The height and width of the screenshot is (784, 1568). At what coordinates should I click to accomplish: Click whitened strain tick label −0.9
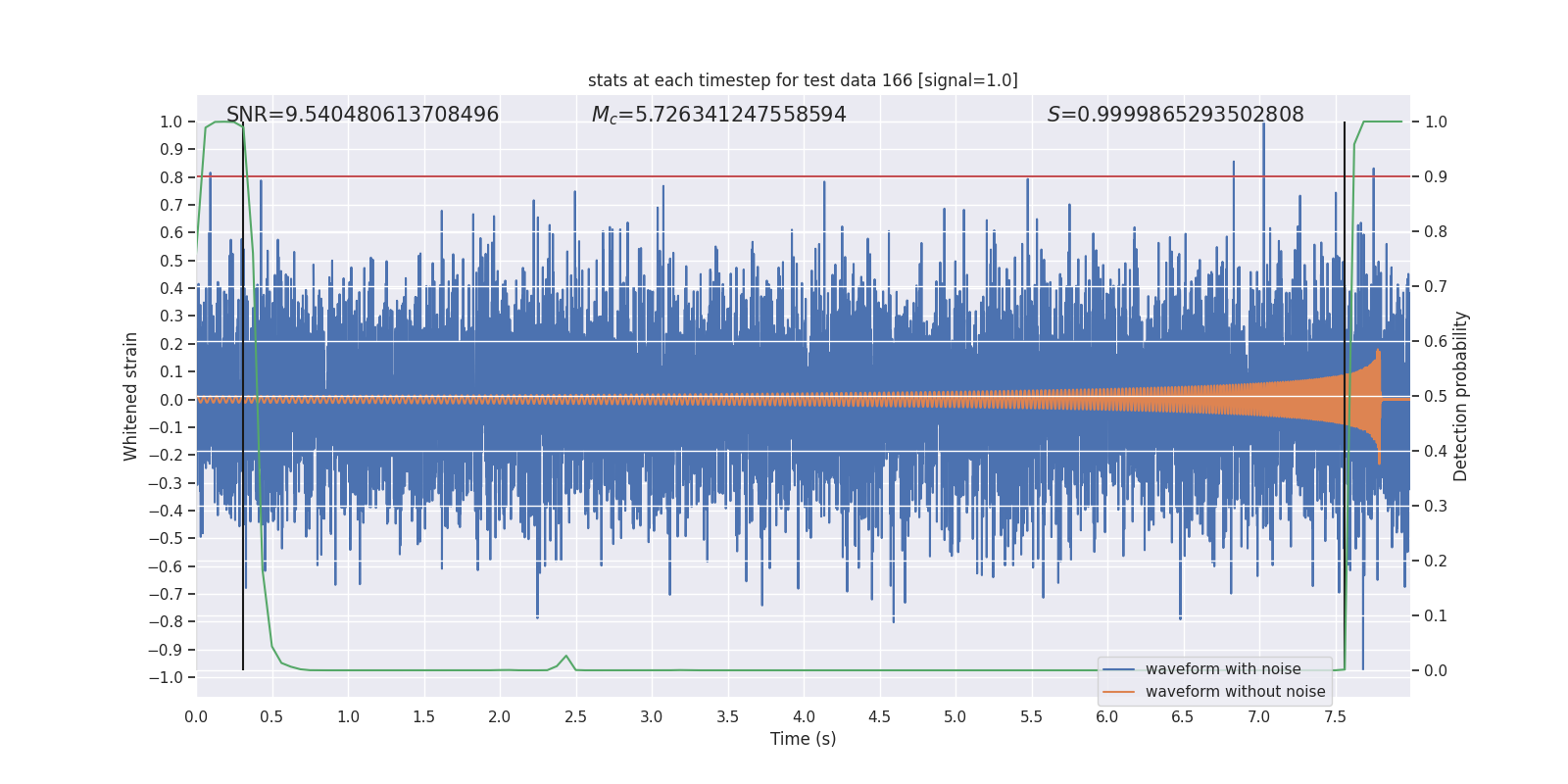pos(166,650)
